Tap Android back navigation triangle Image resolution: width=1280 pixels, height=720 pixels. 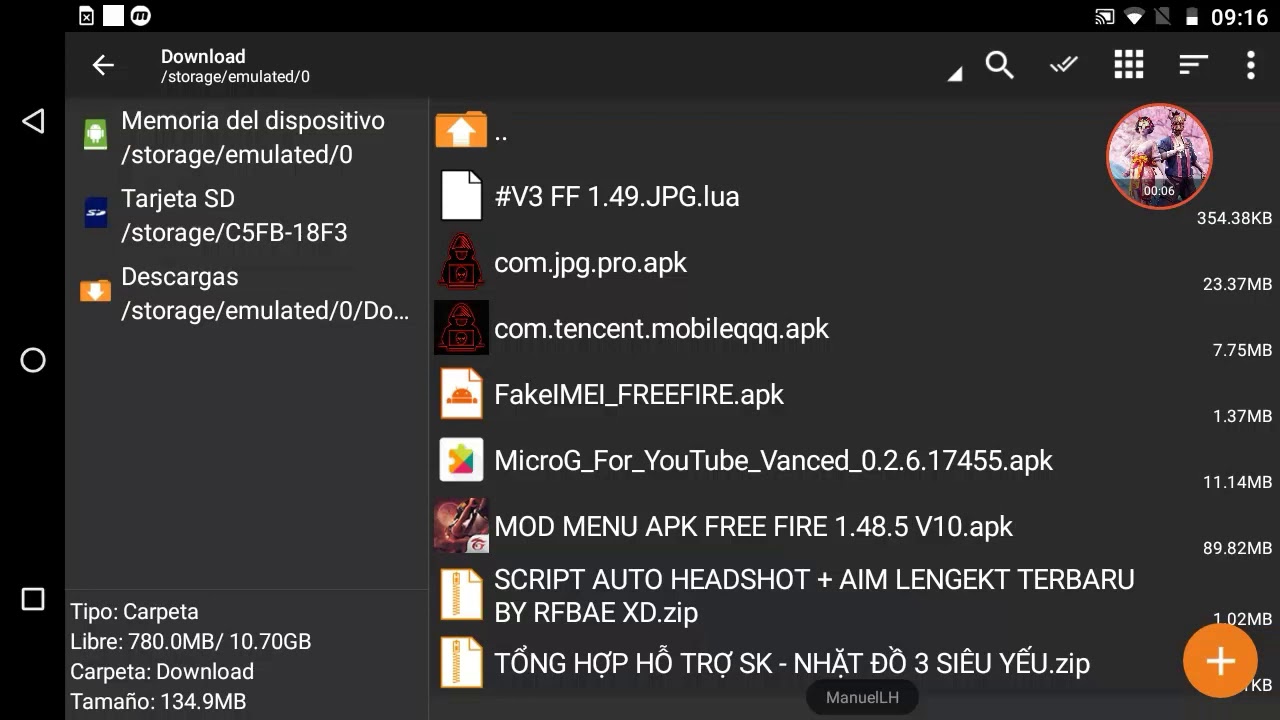(x=33, y=121)
